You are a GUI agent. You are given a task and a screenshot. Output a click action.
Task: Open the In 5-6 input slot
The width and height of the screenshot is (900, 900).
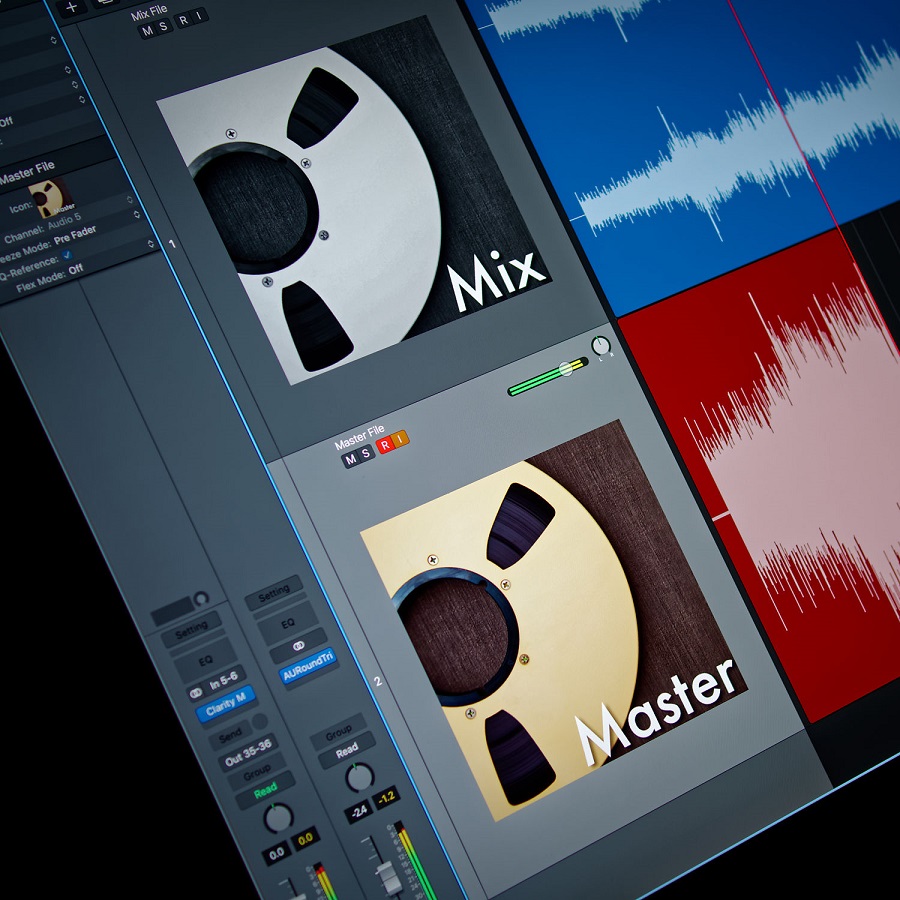(224, 682)
